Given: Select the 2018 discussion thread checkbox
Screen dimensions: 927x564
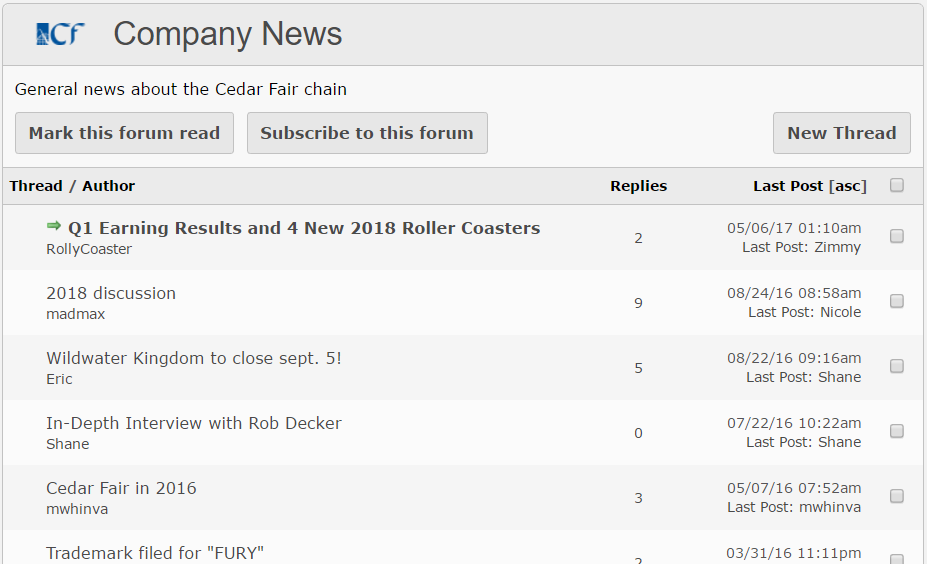Looking at the screenshot, I should pos(897,301).
